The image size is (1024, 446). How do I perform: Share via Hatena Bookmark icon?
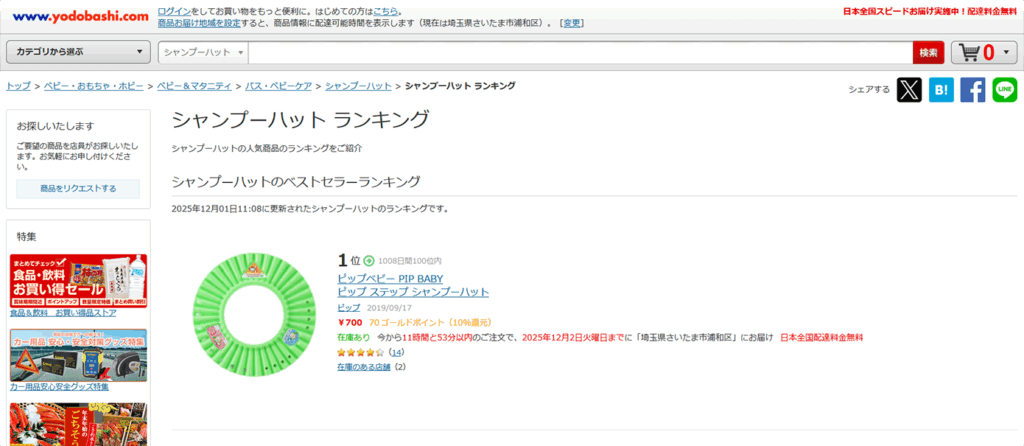coord(941,90)
